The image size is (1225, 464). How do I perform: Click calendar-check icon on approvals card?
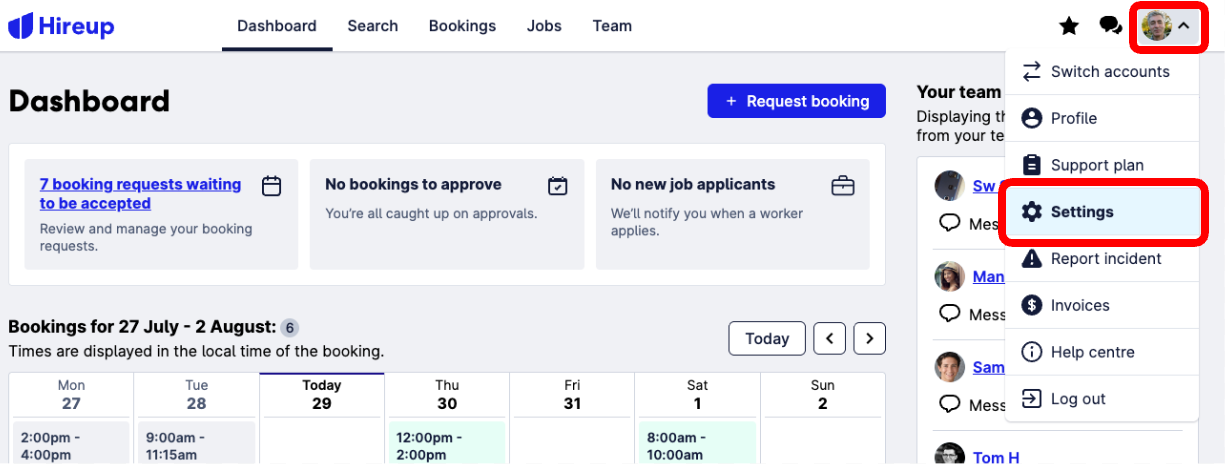click(558, 186)
